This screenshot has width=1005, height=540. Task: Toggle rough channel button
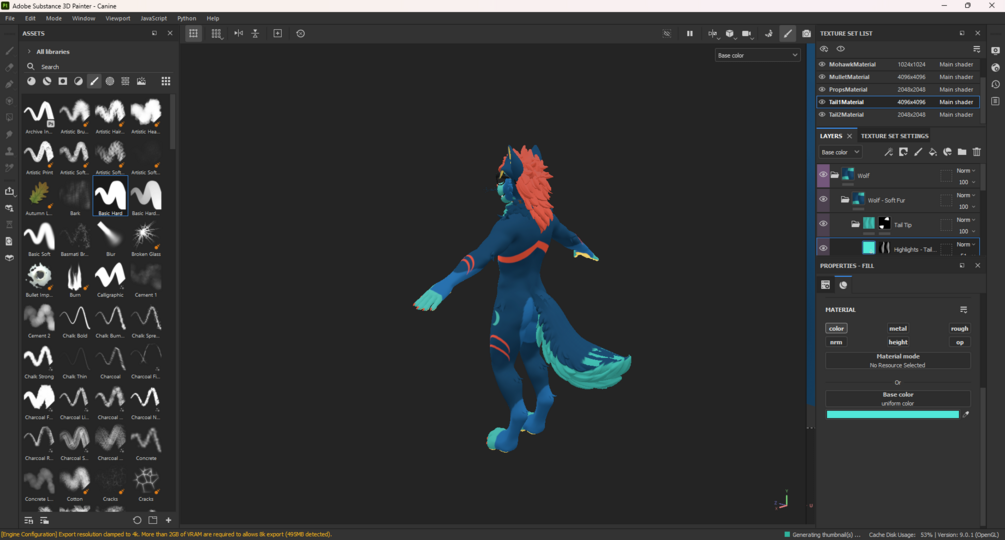tap(959, 329)
